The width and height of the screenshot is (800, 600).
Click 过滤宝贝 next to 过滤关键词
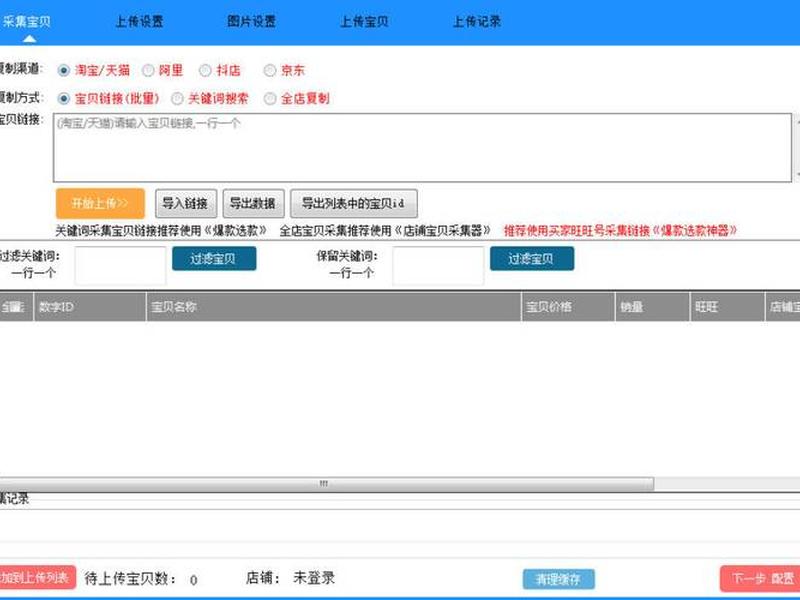(x=214, y=259)
